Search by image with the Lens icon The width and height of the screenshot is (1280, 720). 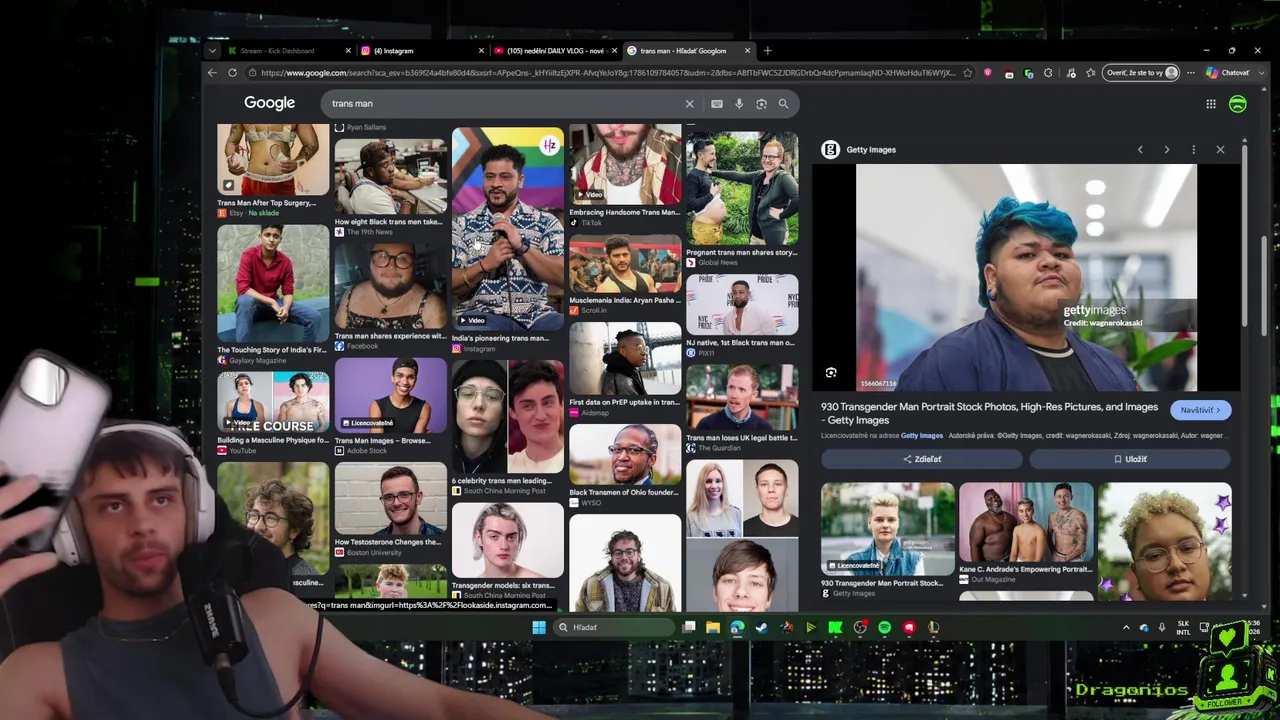pos(761,104)
